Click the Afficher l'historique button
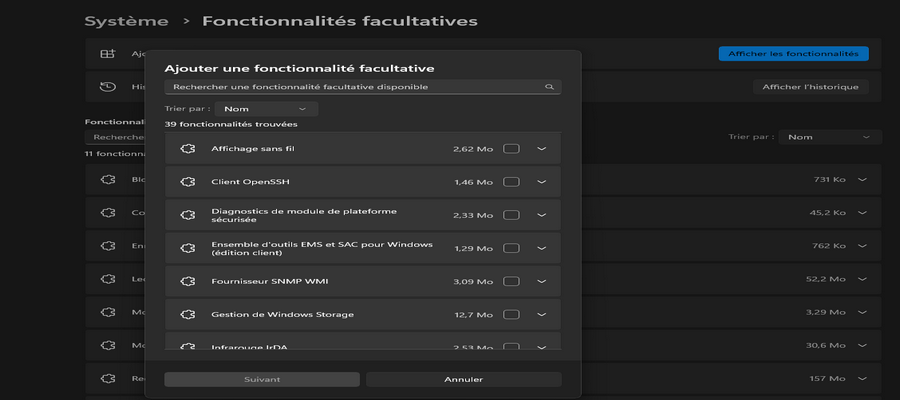900x400 pixels. click(810, 87)
